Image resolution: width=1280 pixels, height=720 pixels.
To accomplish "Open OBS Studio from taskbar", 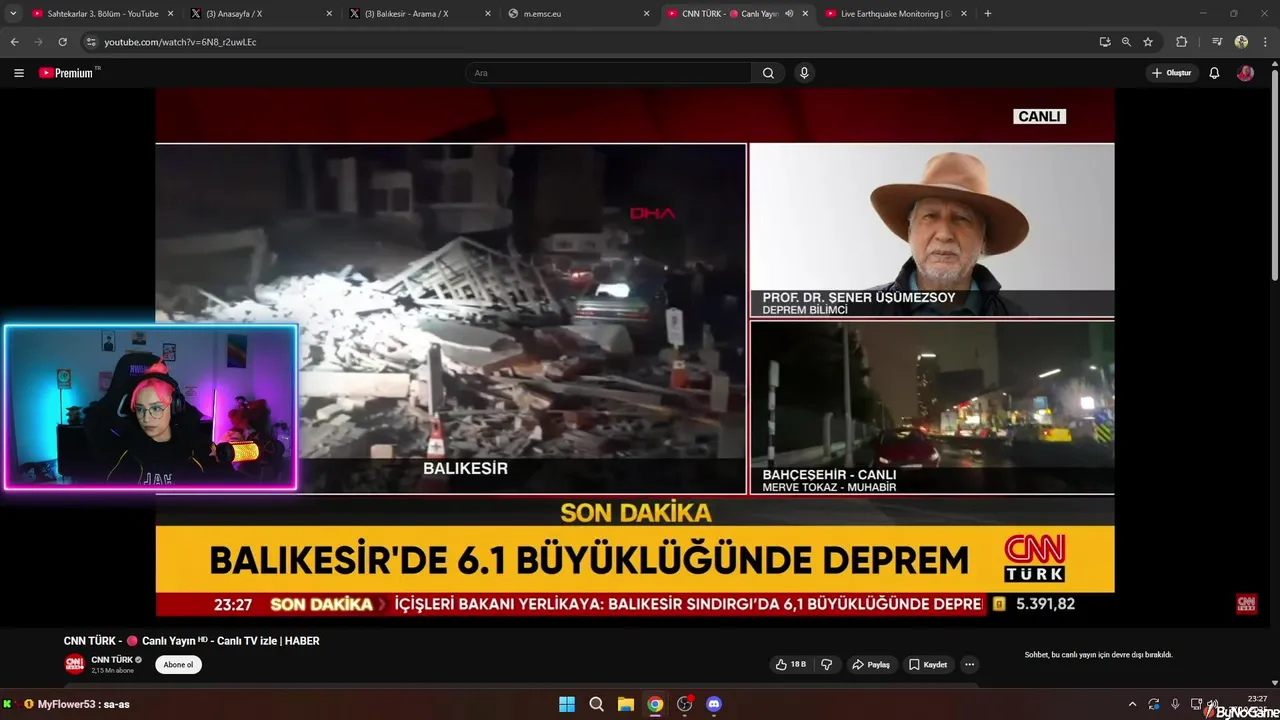I will point(685,704).
